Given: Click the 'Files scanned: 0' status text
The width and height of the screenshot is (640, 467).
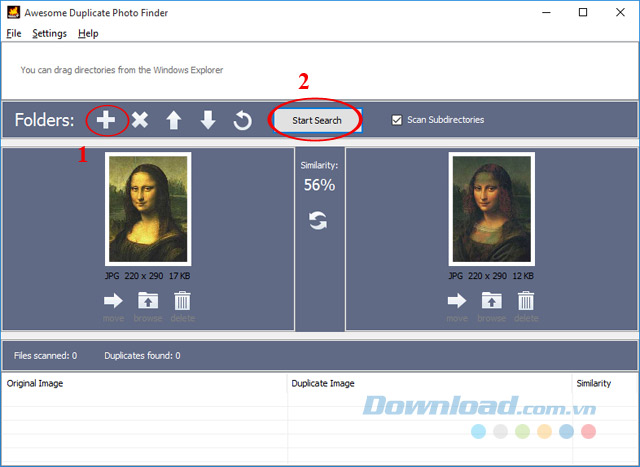Looking at the screenshot, I should click(x=45, y=356).
